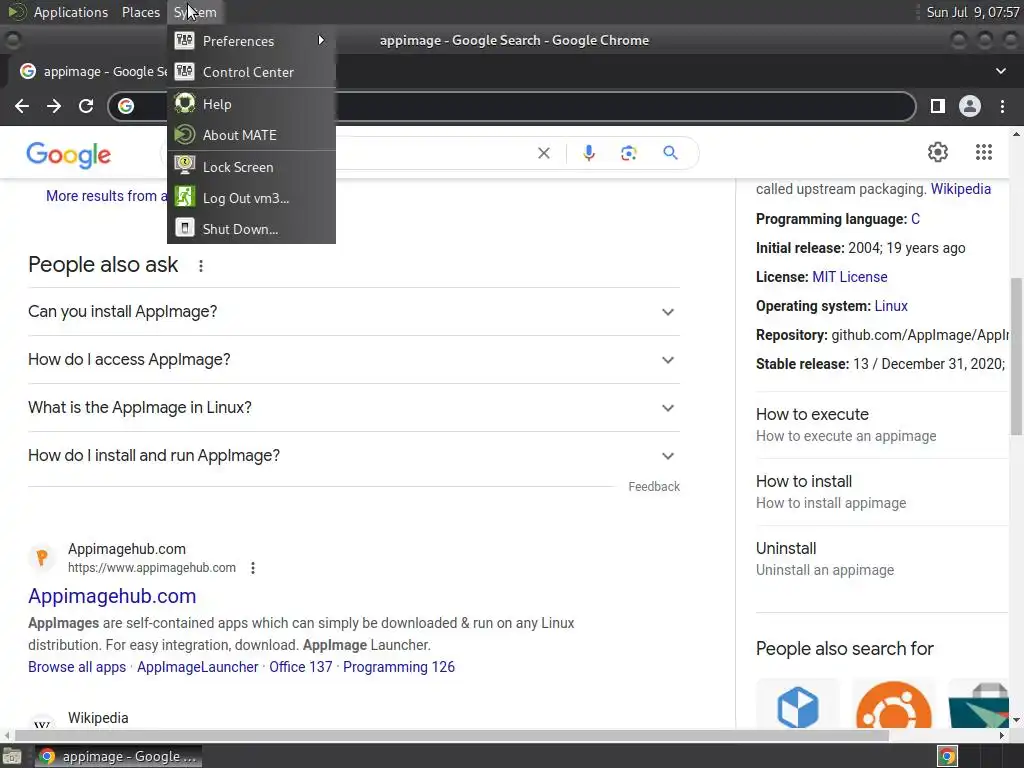Image resolution: width=1024 pixels, height=768 pixels.
Task: Click the clock in top panel
Action: pyautogui.click(x=972, y=12)
